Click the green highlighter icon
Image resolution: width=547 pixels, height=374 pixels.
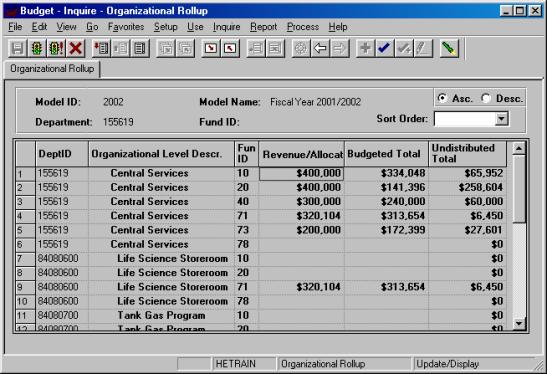coord(449,48)
